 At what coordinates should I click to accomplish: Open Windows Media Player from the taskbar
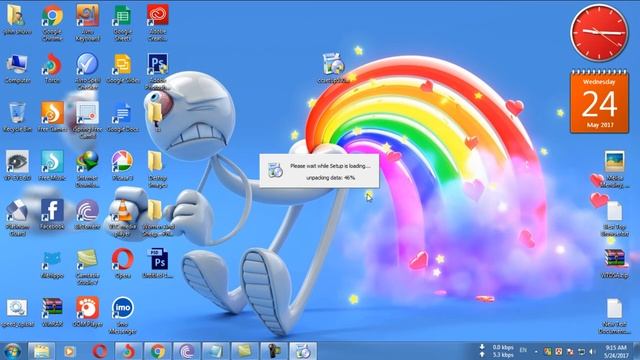pyautogui.click(x=70, y=351)
